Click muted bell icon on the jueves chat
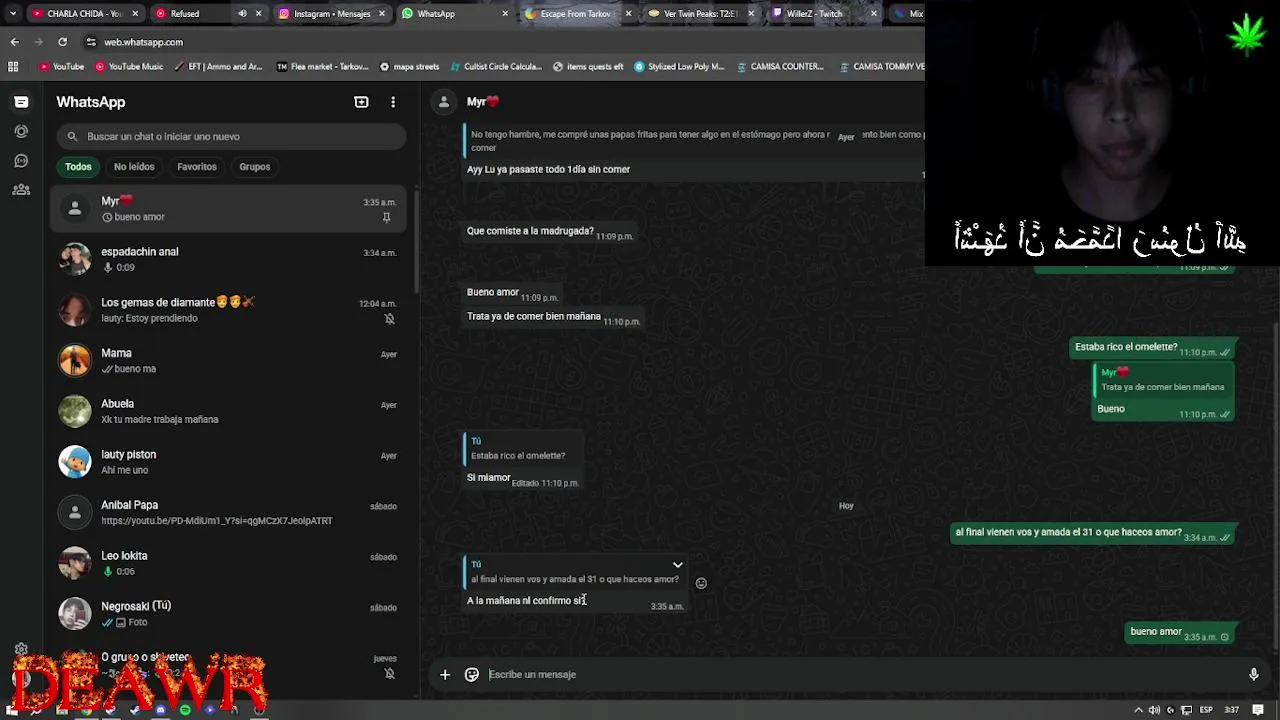This screenshot has height=720, width=1280. 390,673
